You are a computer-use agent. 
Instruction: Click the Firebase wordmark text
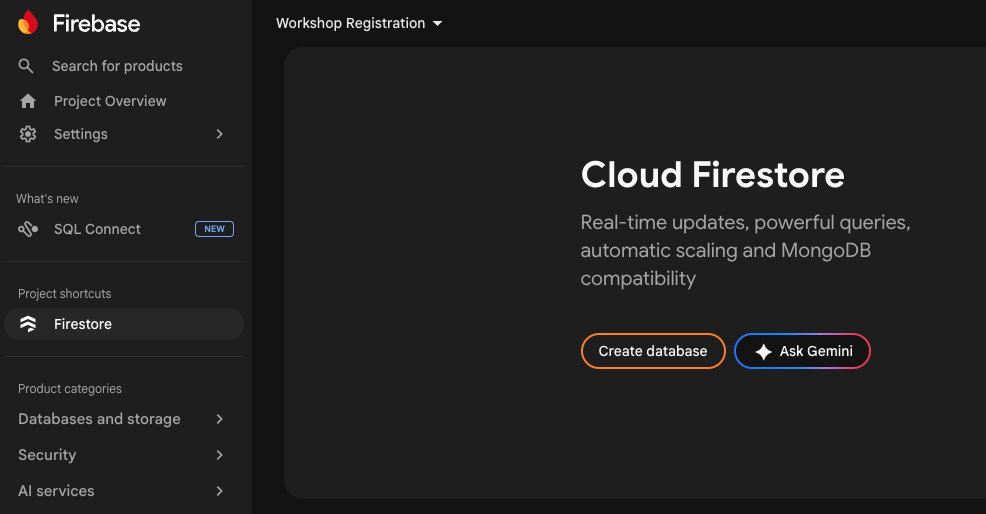pos(96,24)
